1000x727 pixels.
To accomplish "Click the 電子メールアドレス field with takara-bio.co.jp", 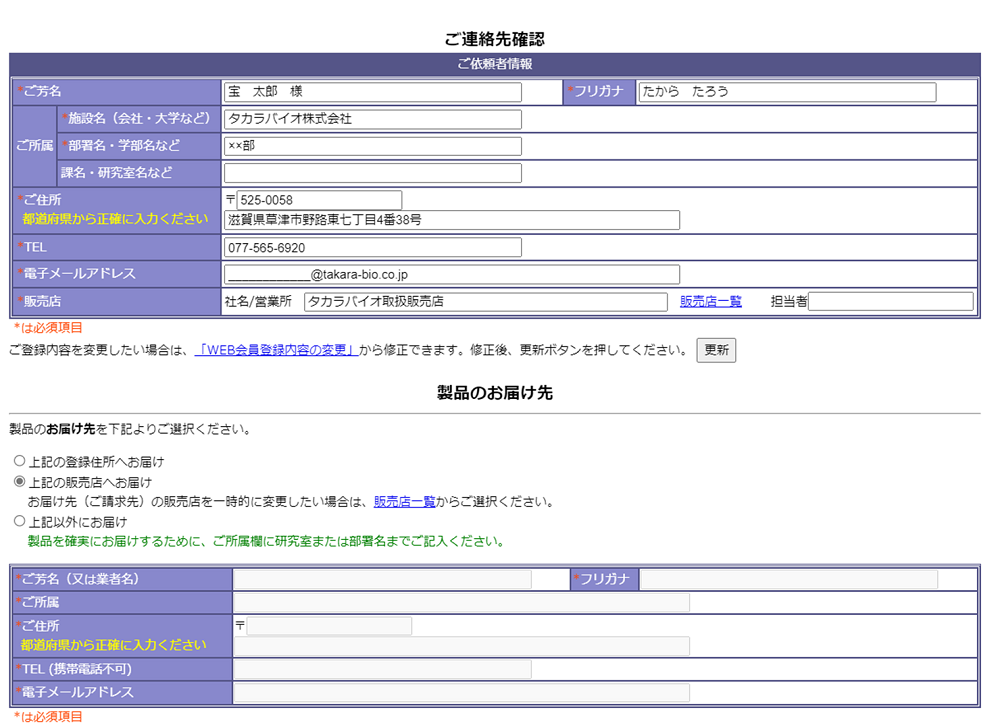I will 452,274.
